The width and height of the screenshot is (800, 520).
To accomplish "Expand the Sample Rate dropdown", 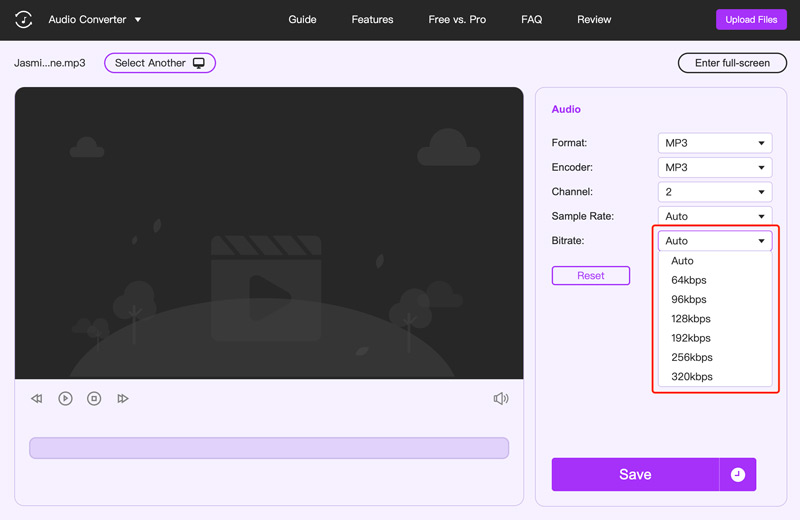I will pos(714,216).
